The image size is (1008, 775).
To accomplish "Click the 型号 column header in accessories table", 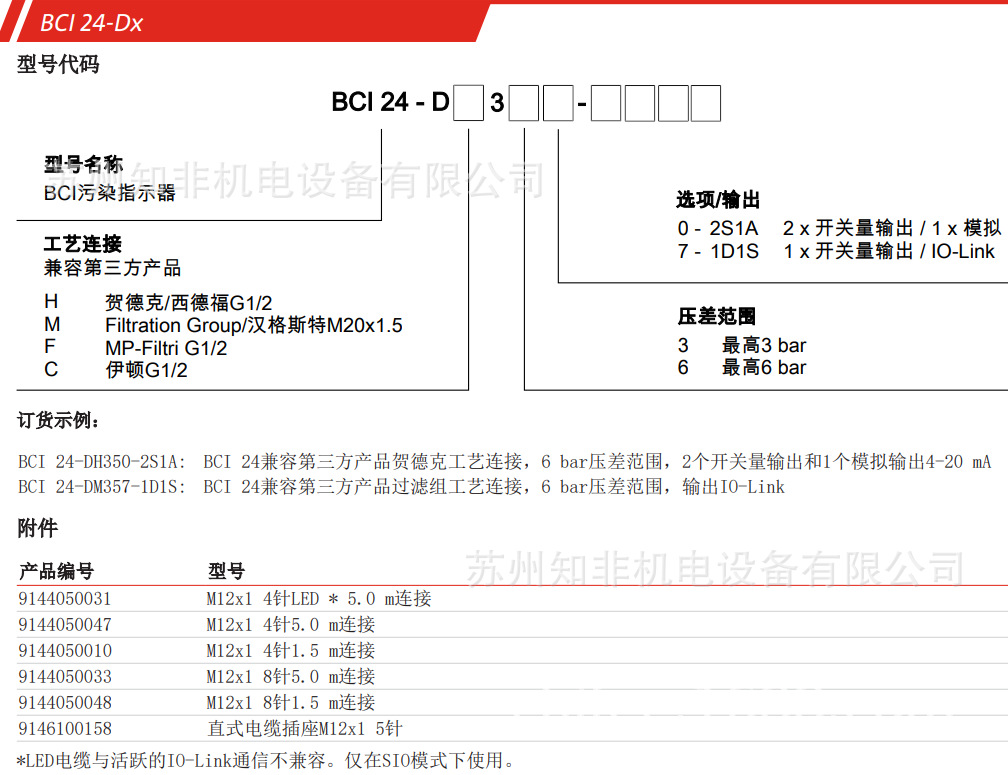I will [226, 571].
